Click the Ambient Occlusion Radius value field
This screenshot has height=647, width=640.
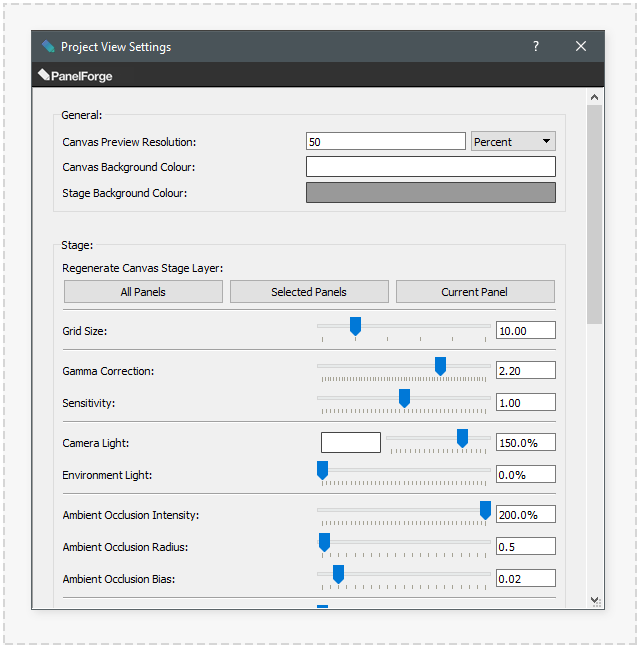525,547
